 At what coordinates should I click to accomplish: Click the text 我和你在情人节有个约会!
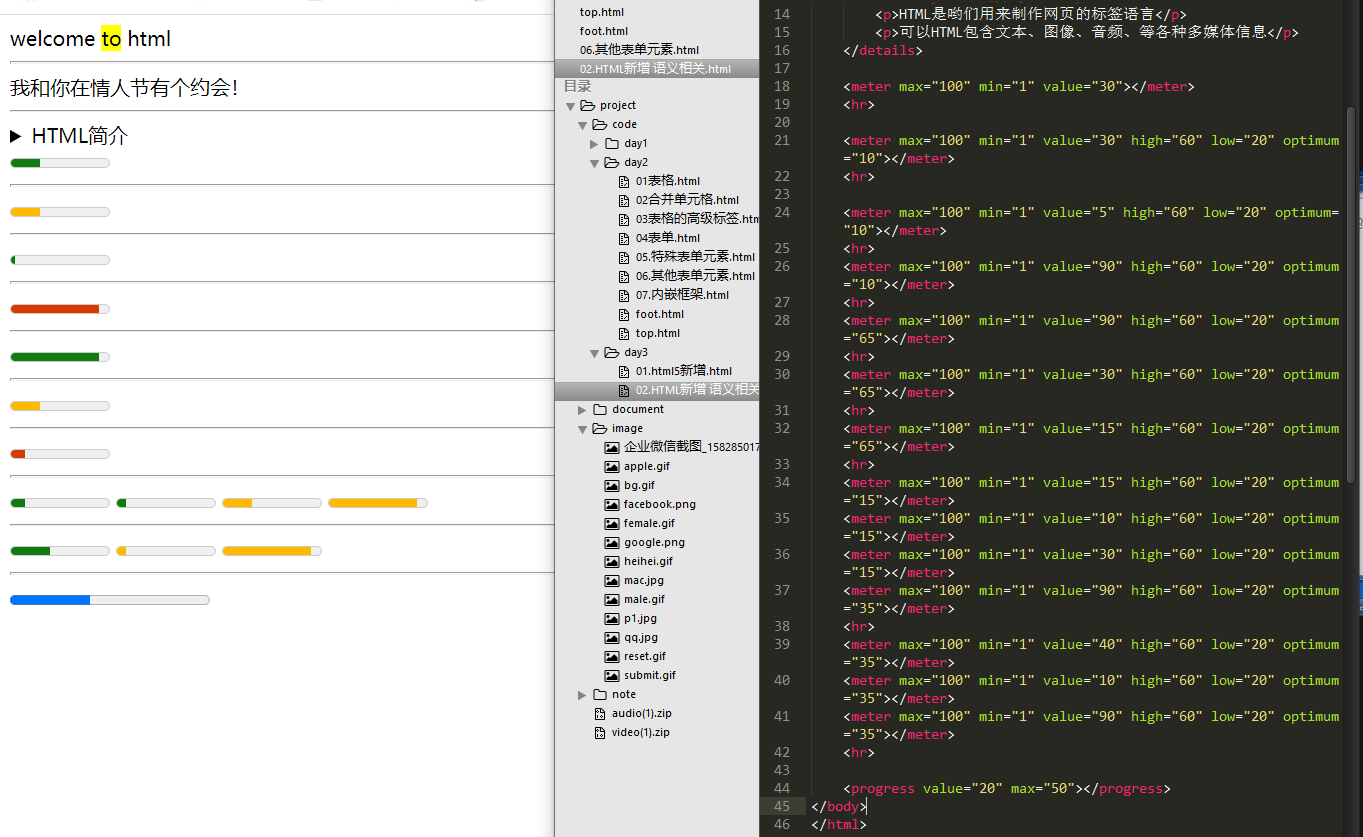point(124,88)
